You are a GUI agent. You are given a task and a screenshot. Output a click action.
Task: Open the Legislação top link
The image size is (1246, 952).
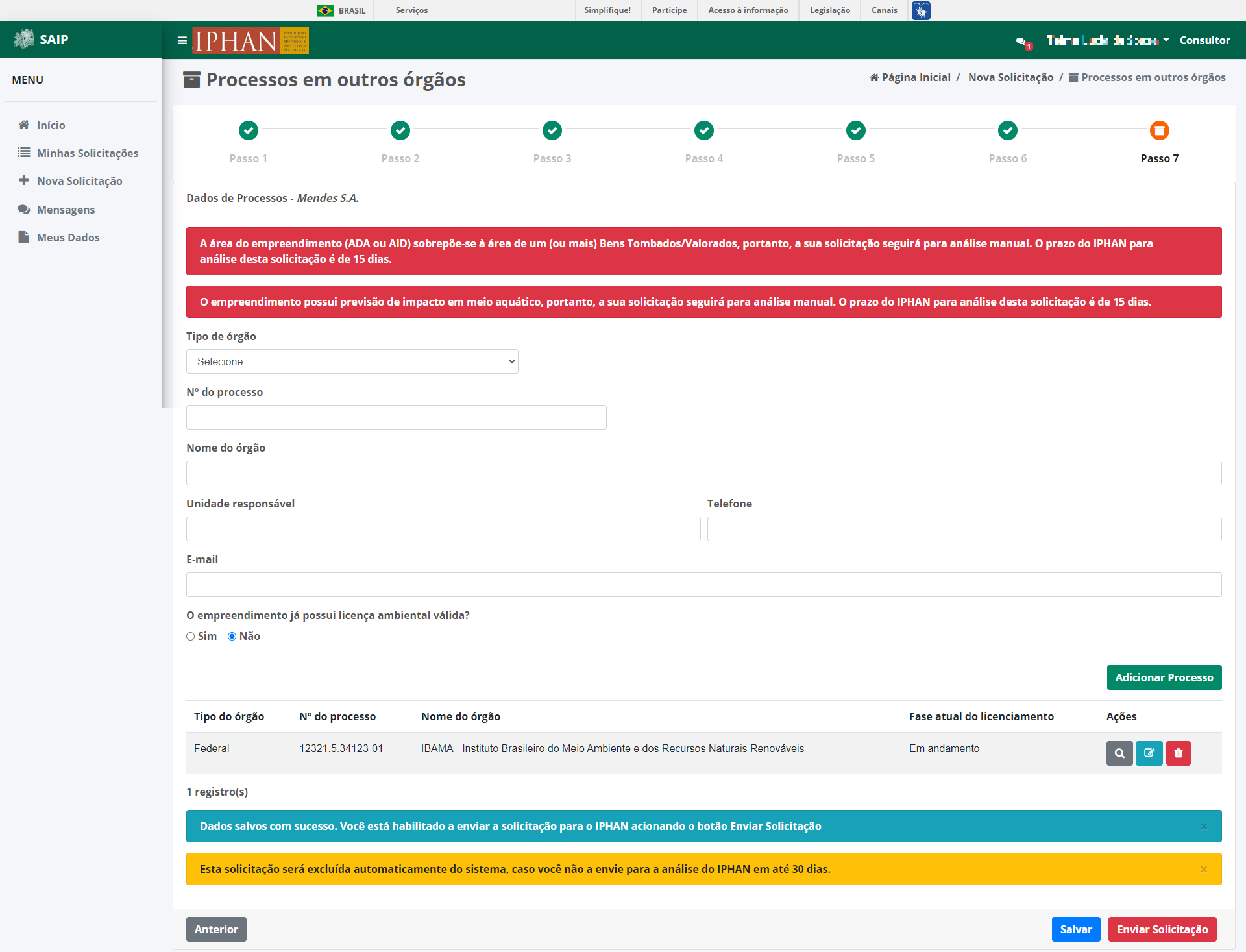(x=830, y=10)
